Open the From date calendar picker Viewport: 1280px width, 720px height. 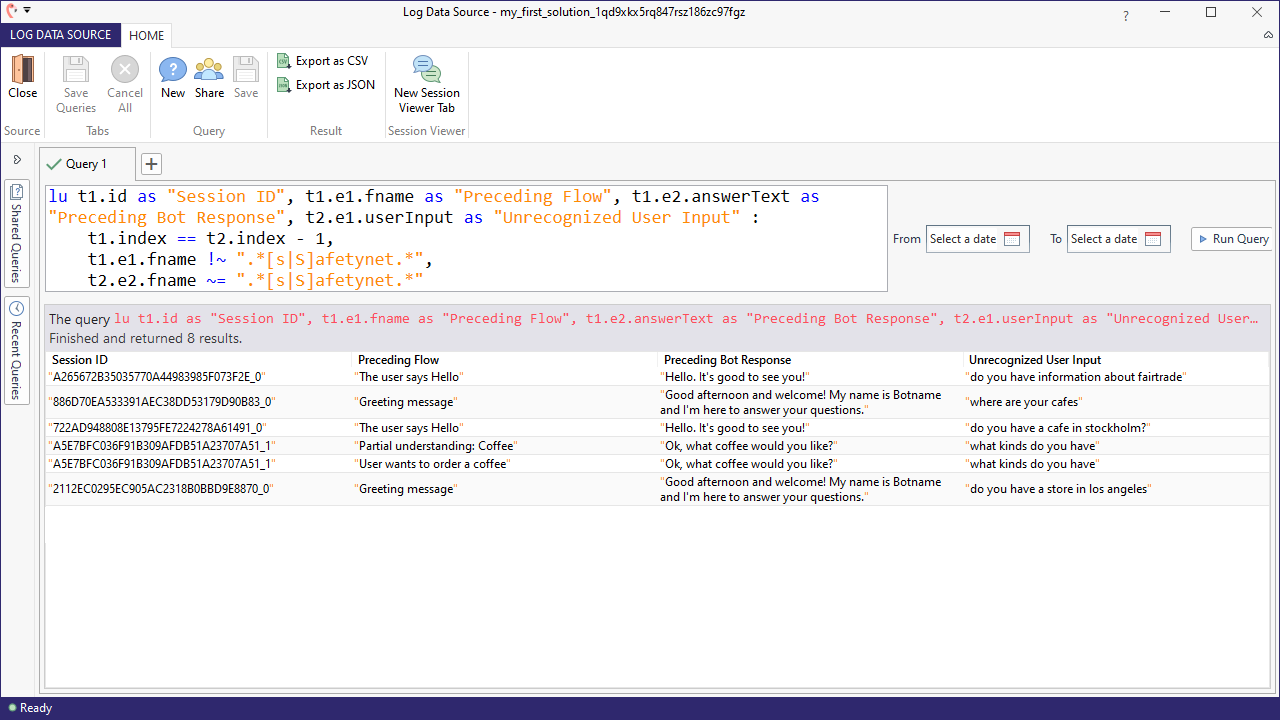coord(1012,239)
